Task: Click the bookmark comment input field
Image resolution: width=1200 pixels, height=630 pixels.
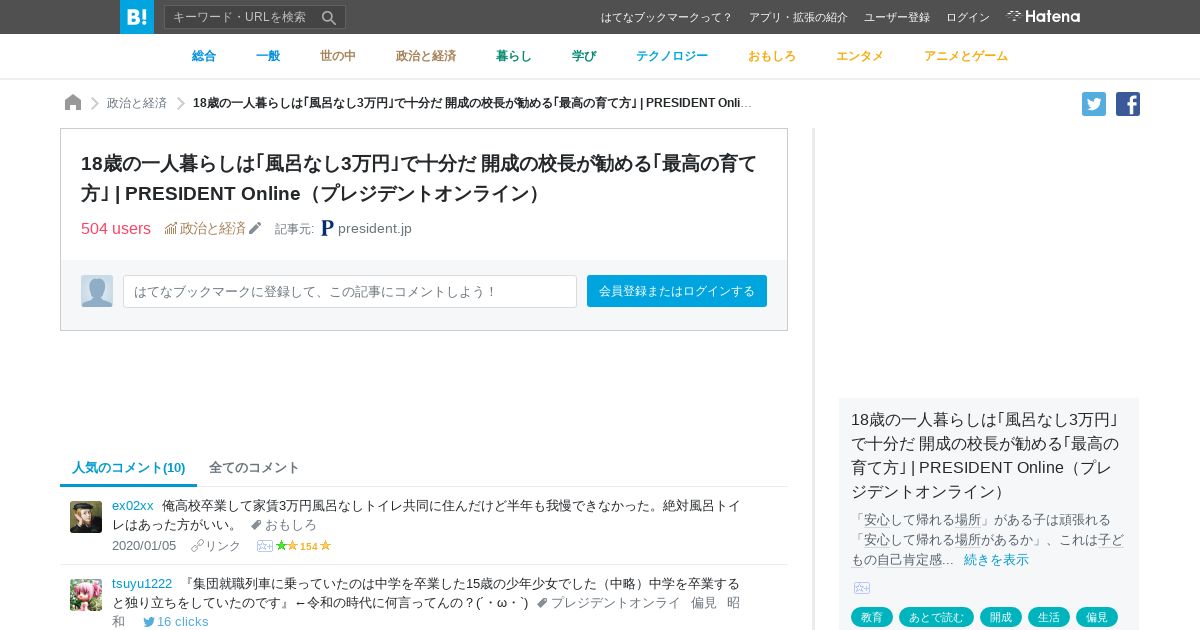Action: (350, 291)
